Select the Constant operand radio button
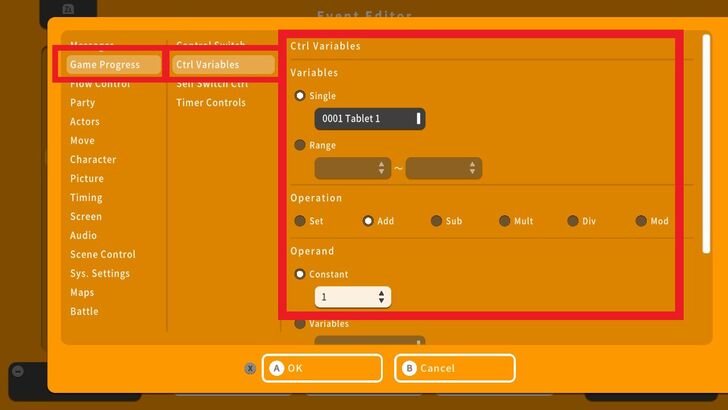The height and width of the screenshot is (410, 728). (x=300, y=274)
